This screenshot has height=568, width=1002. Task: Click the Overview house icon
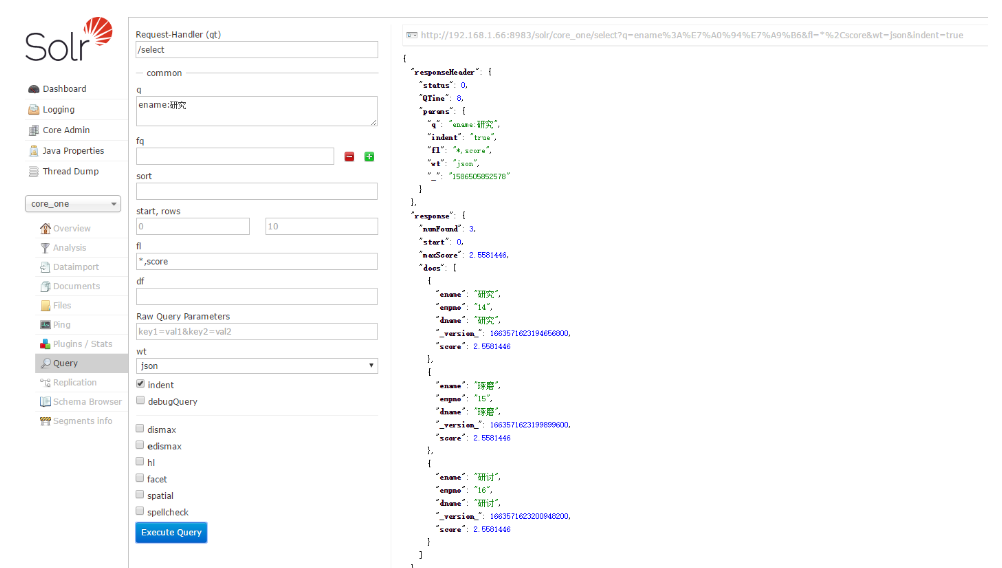(45, 228)
